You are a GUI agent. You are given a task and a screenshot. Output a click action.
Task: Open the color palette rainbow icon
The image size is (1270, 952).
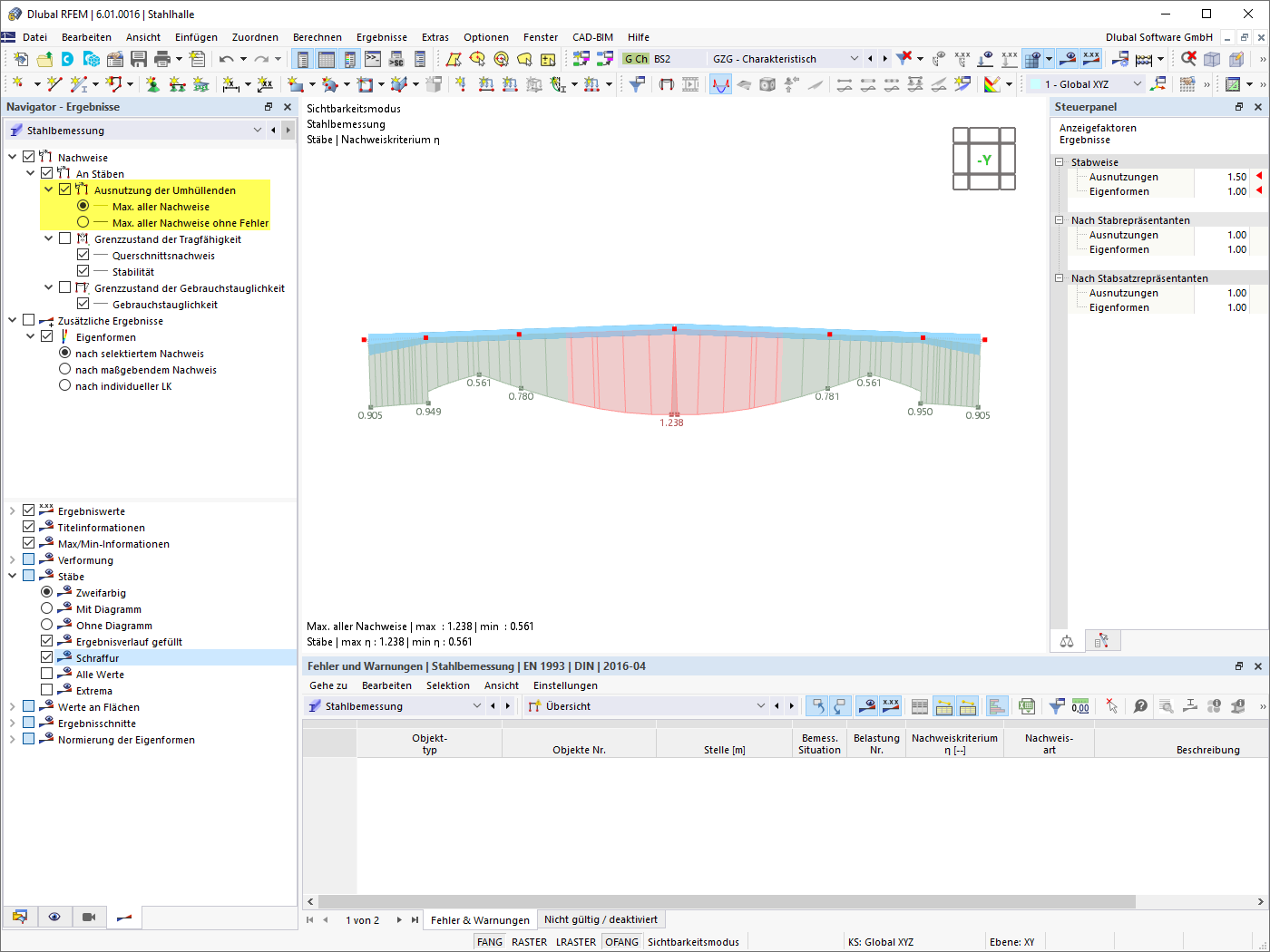(992, 84)
